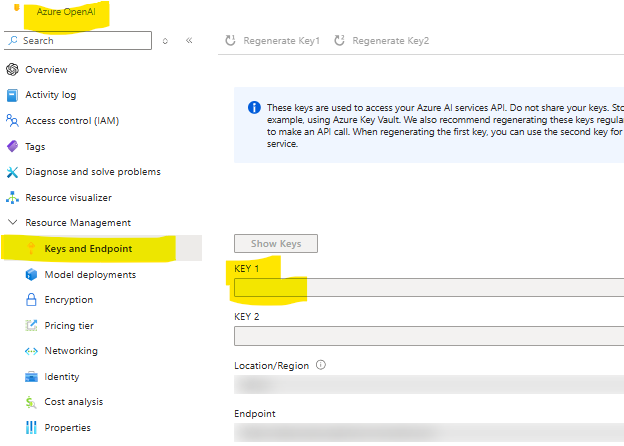The width and height of the screenshot is (624, 446).
Task: Click the Identity briefcase icon
Action: click(31, 376)
